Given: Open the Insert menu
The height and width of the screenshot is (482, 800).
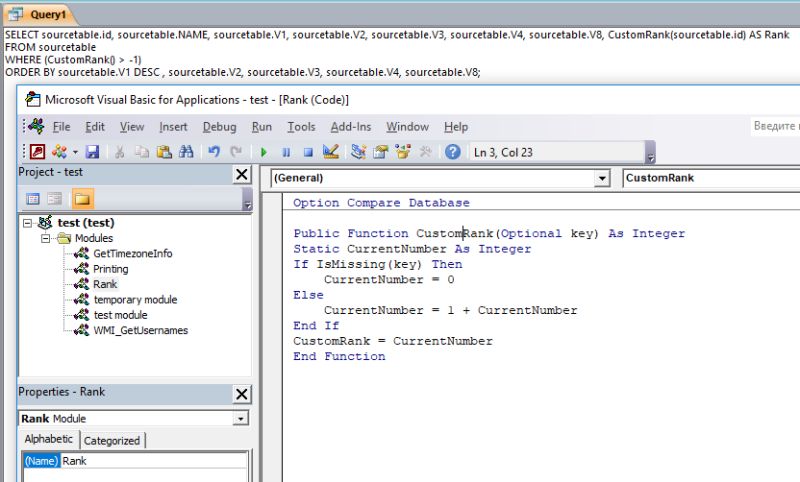Looking at the screenshot, I should pos(173,126).
